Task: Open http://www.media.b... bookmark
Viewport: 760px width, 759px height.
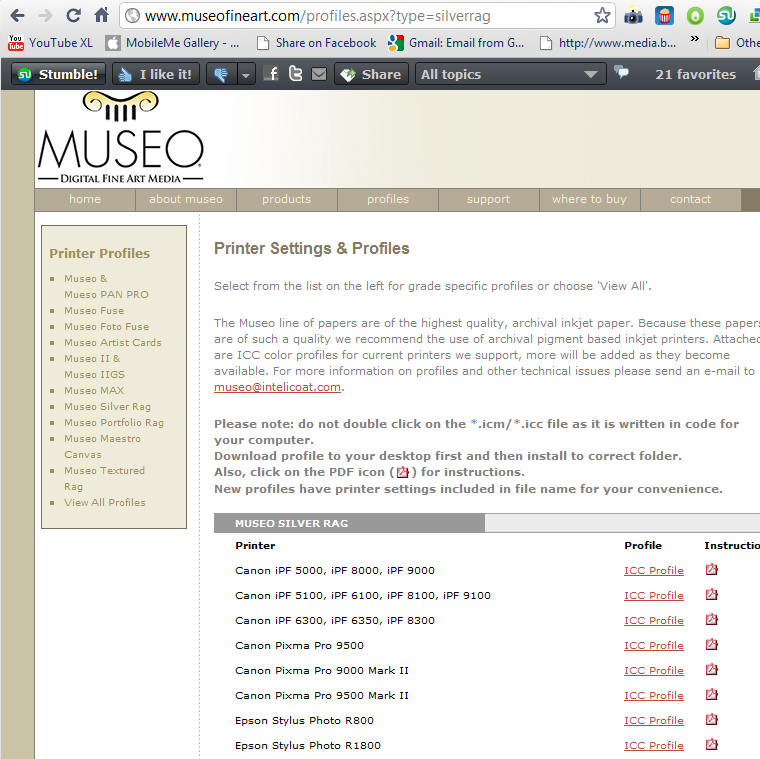Action: (608, 43)
